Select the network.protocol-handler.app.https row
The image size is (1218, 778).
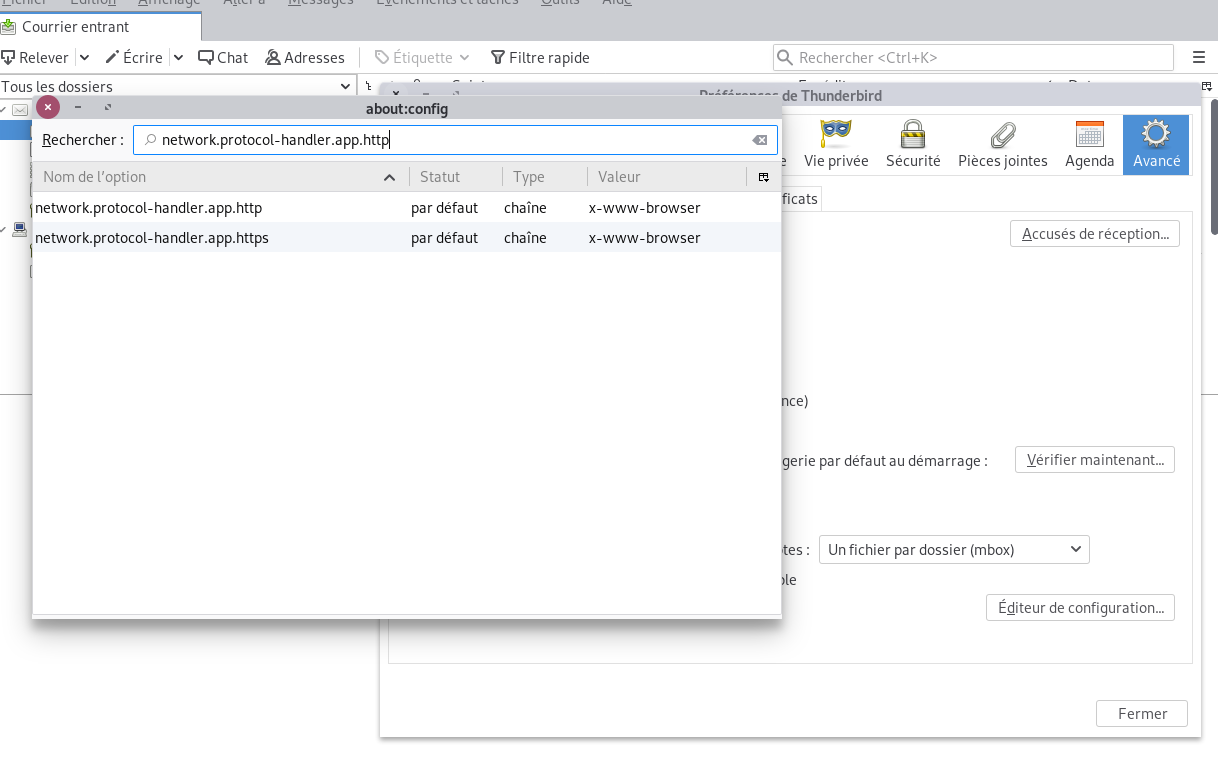[407, 238]
